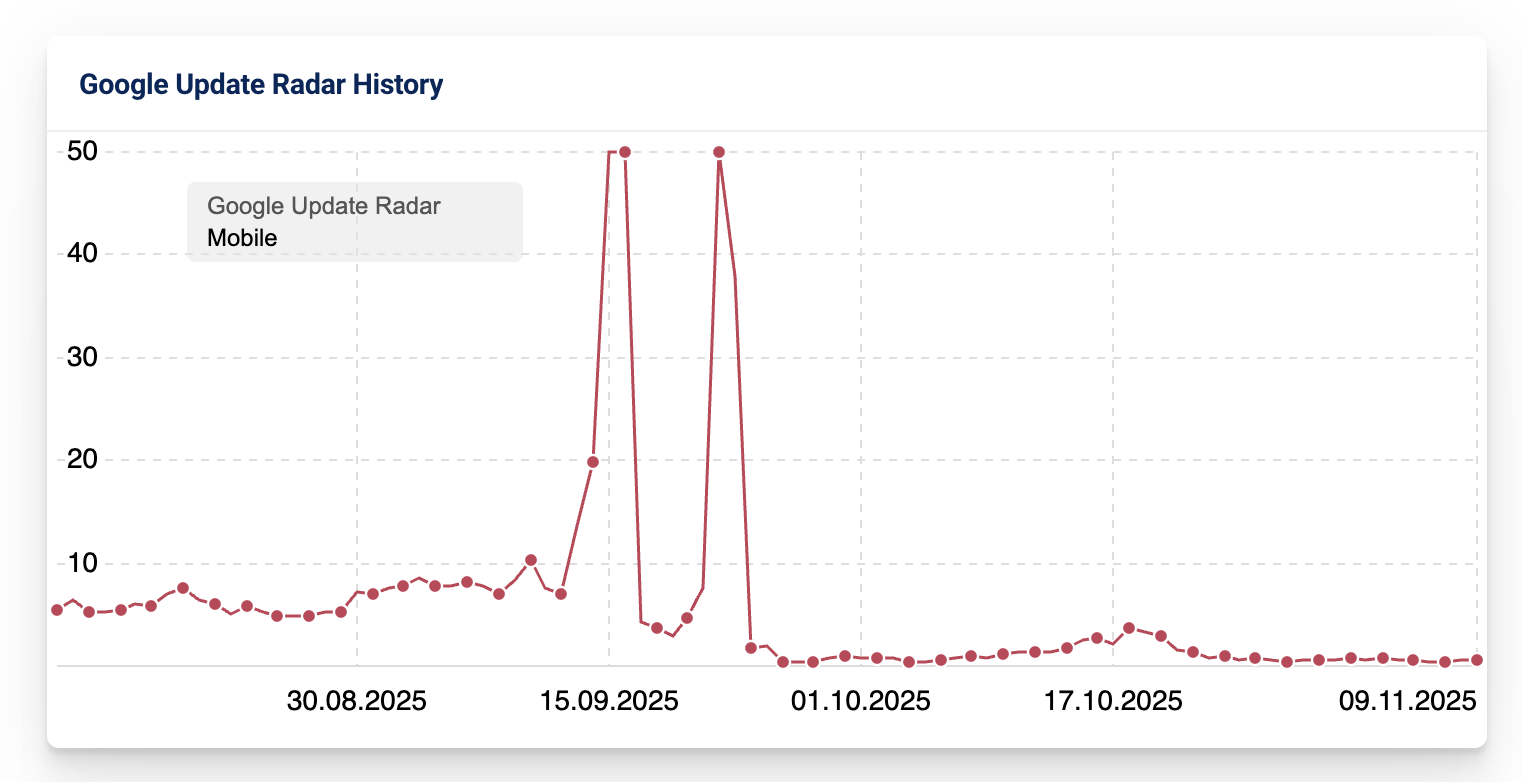Click the 30.08.2025 x-axis date label

[357, 701]
